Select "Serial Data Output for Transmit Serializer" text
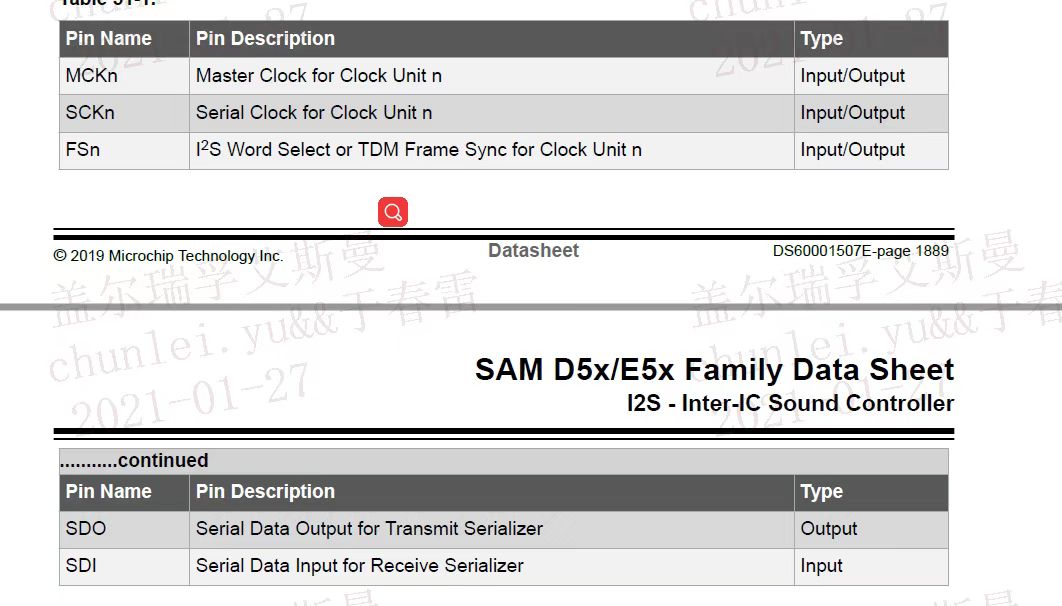The image size is (1062, 606). point(369,529)
